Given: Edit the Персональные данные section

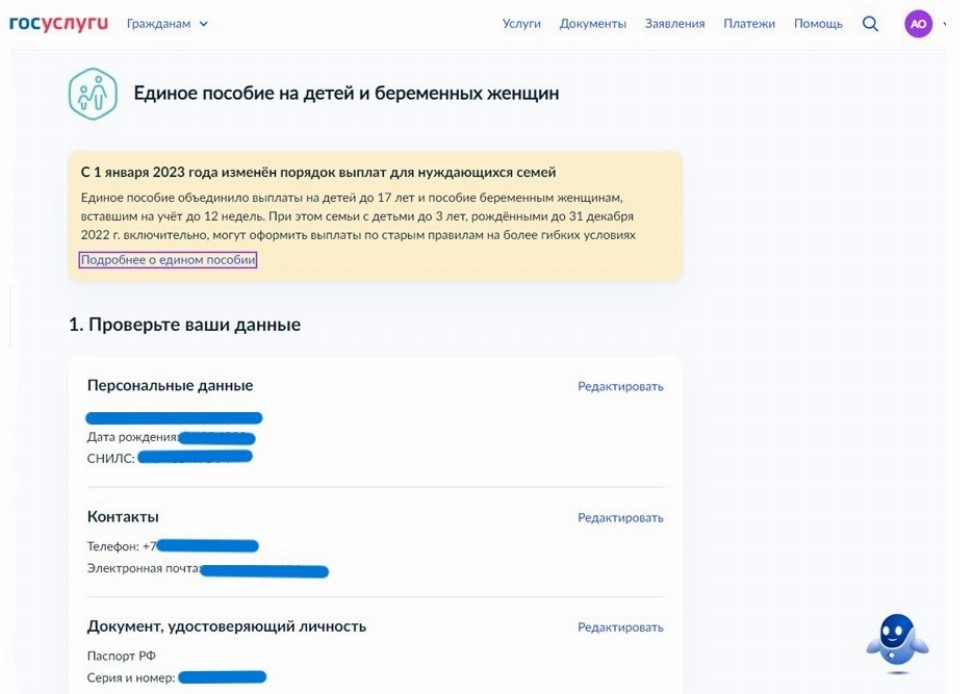Looking at the screenshot, I should point(620,387).
